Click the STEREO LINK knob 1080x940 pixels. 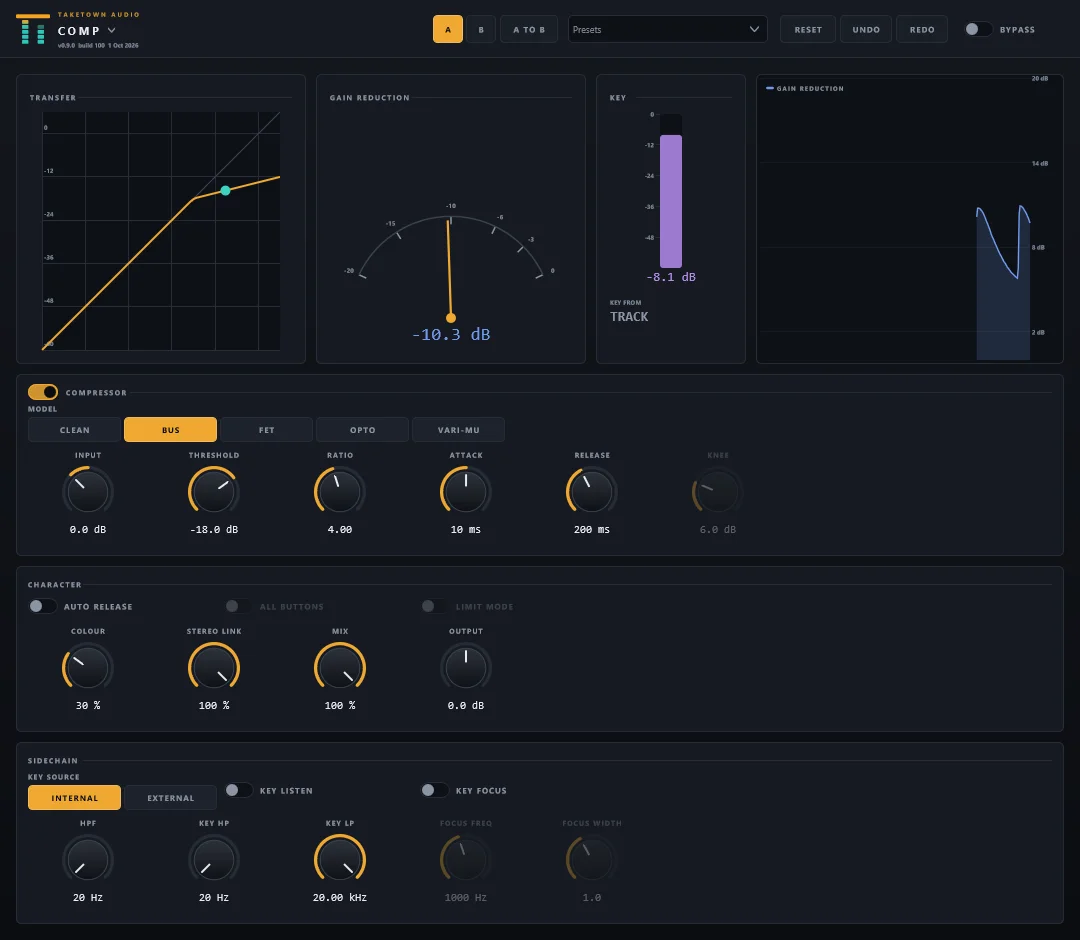(214, 667)
